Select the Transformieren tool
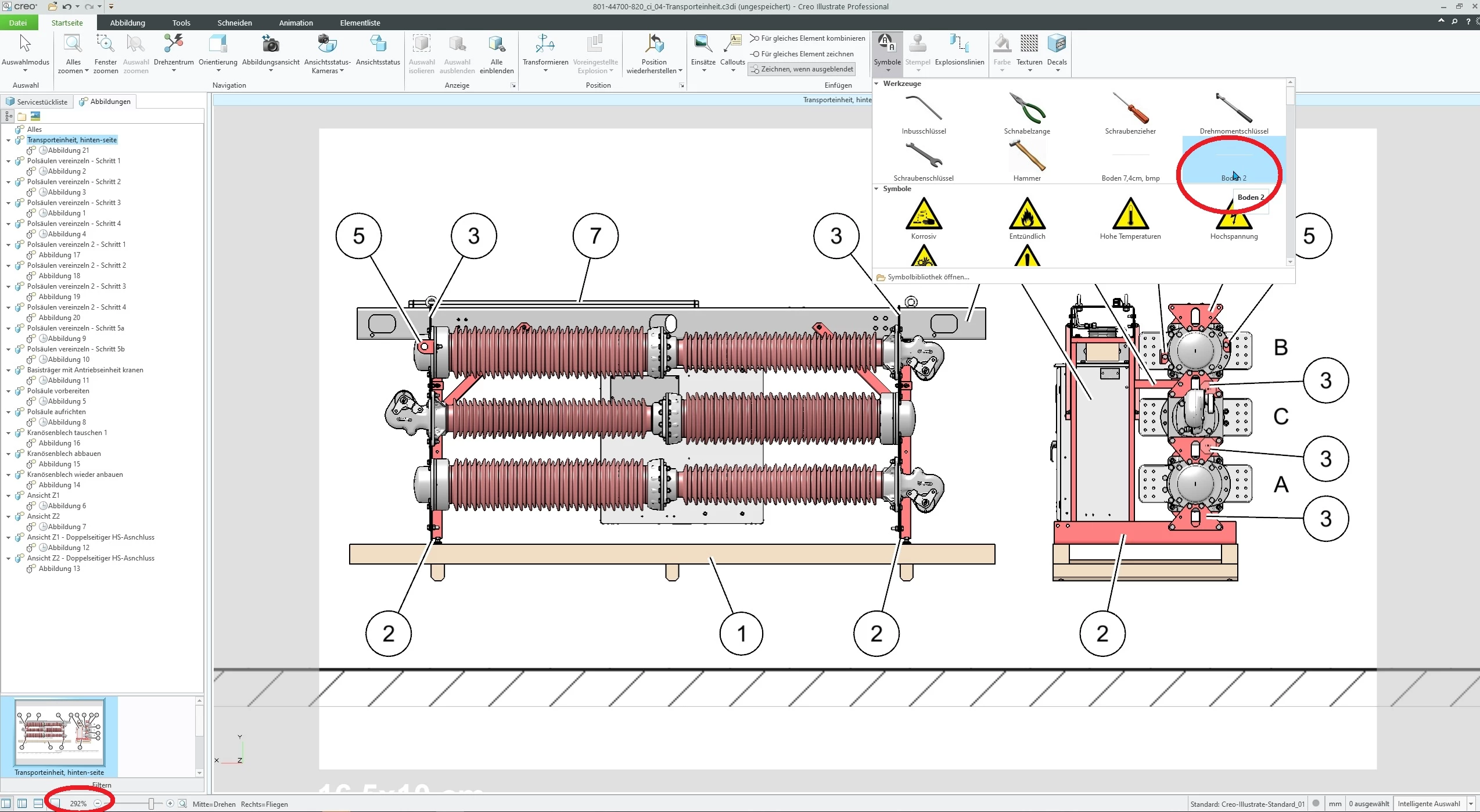 (x=544, y=44)
